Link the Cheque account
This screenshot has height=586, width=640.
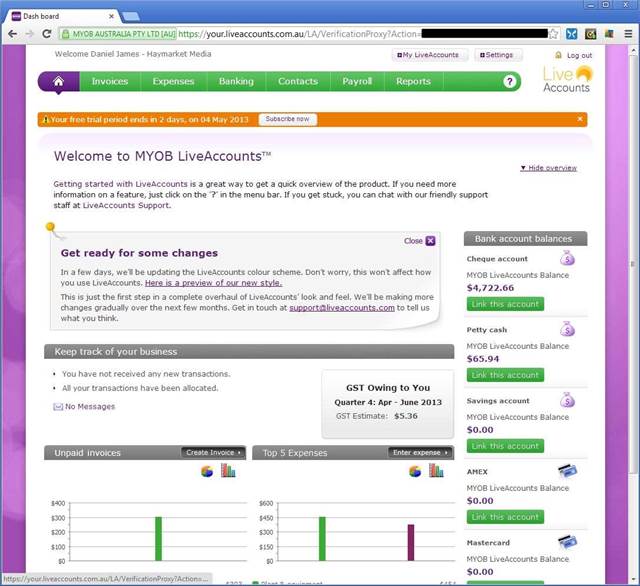[x=505, y=304]
